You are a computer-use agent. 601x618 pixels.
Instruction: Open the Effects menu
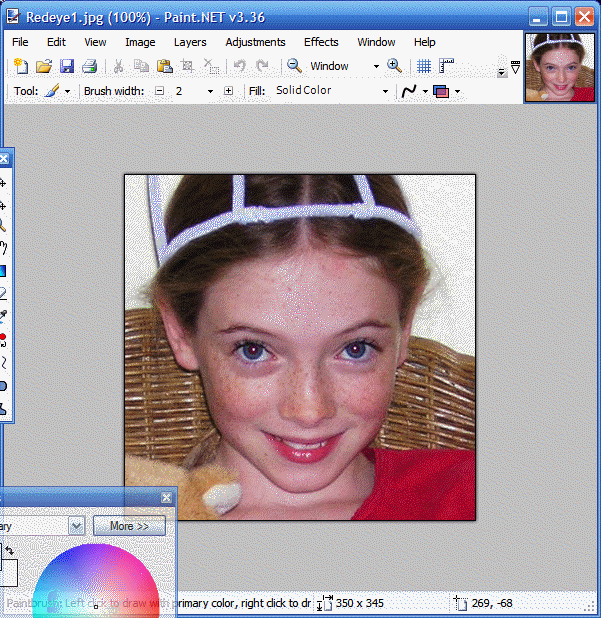coord(321,42)
